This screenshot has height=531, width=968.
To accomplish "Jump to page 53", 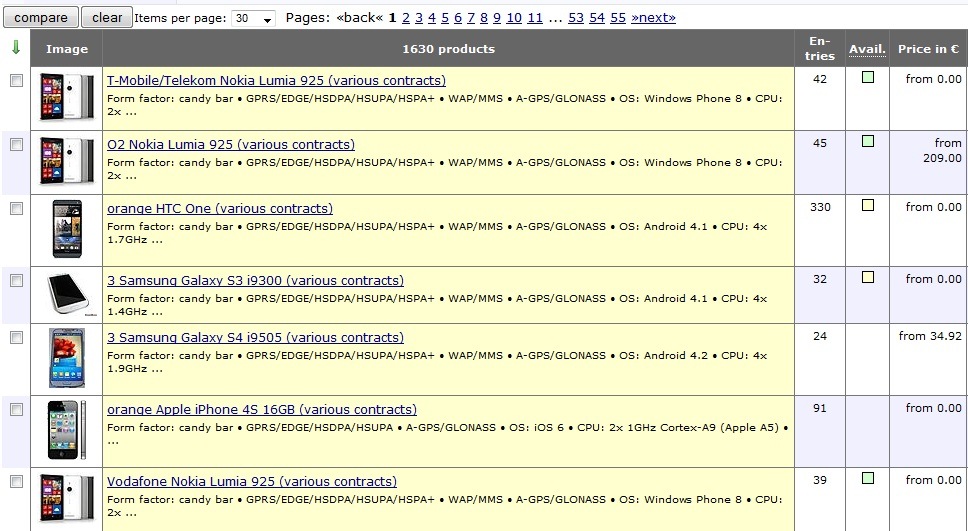I will pos(576,18).
